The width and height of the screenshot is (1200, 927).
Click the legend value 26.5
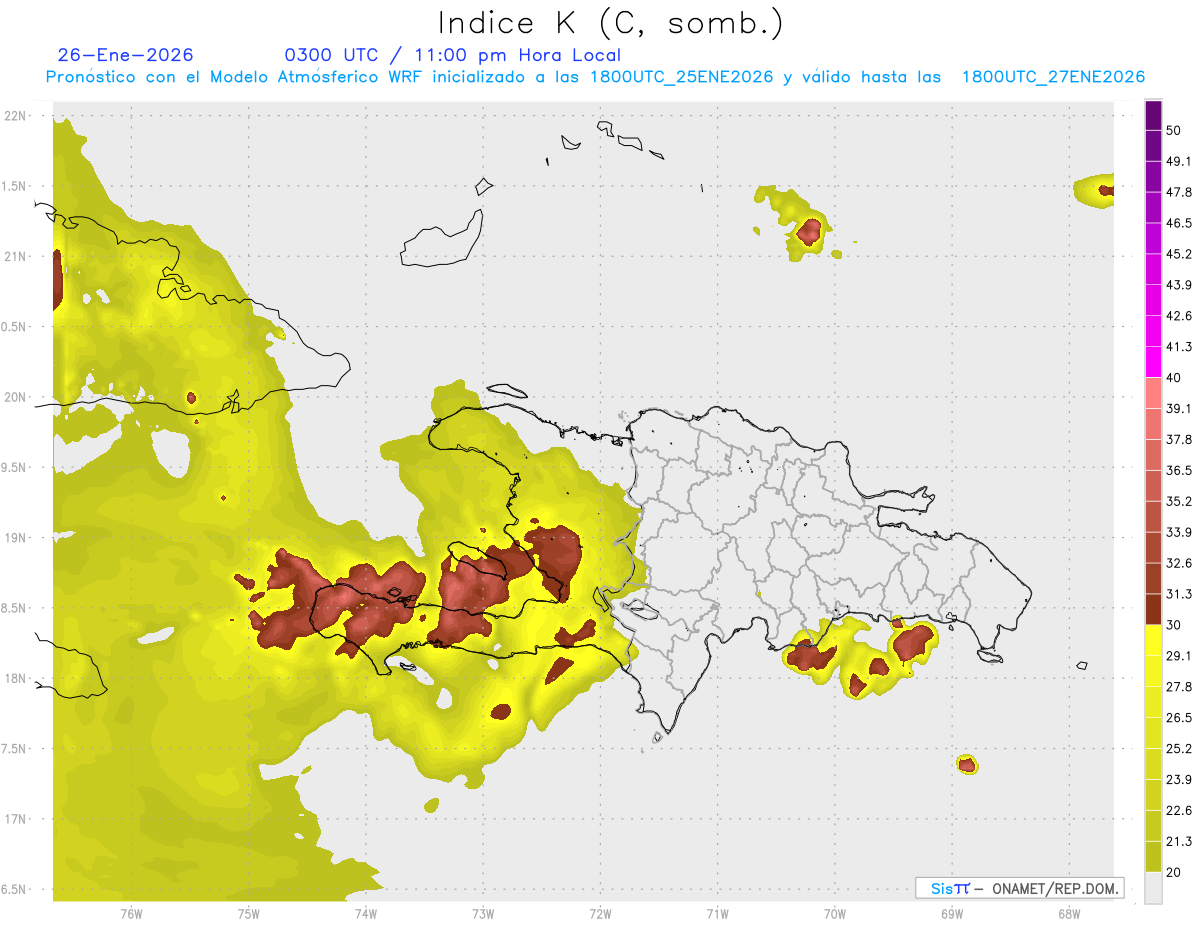[1179, 718]
